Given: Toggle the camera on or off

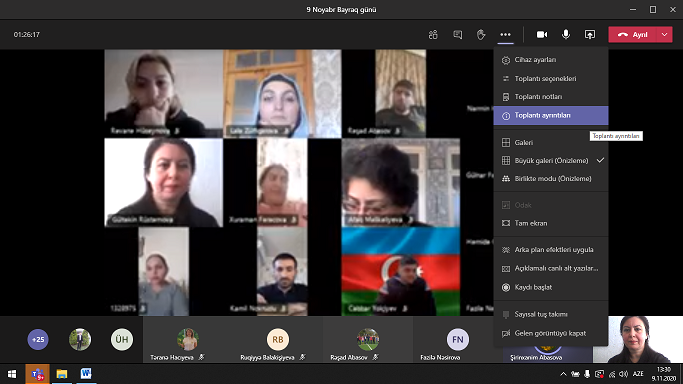Looking at the screenshot, I should [x=542, y=34].
